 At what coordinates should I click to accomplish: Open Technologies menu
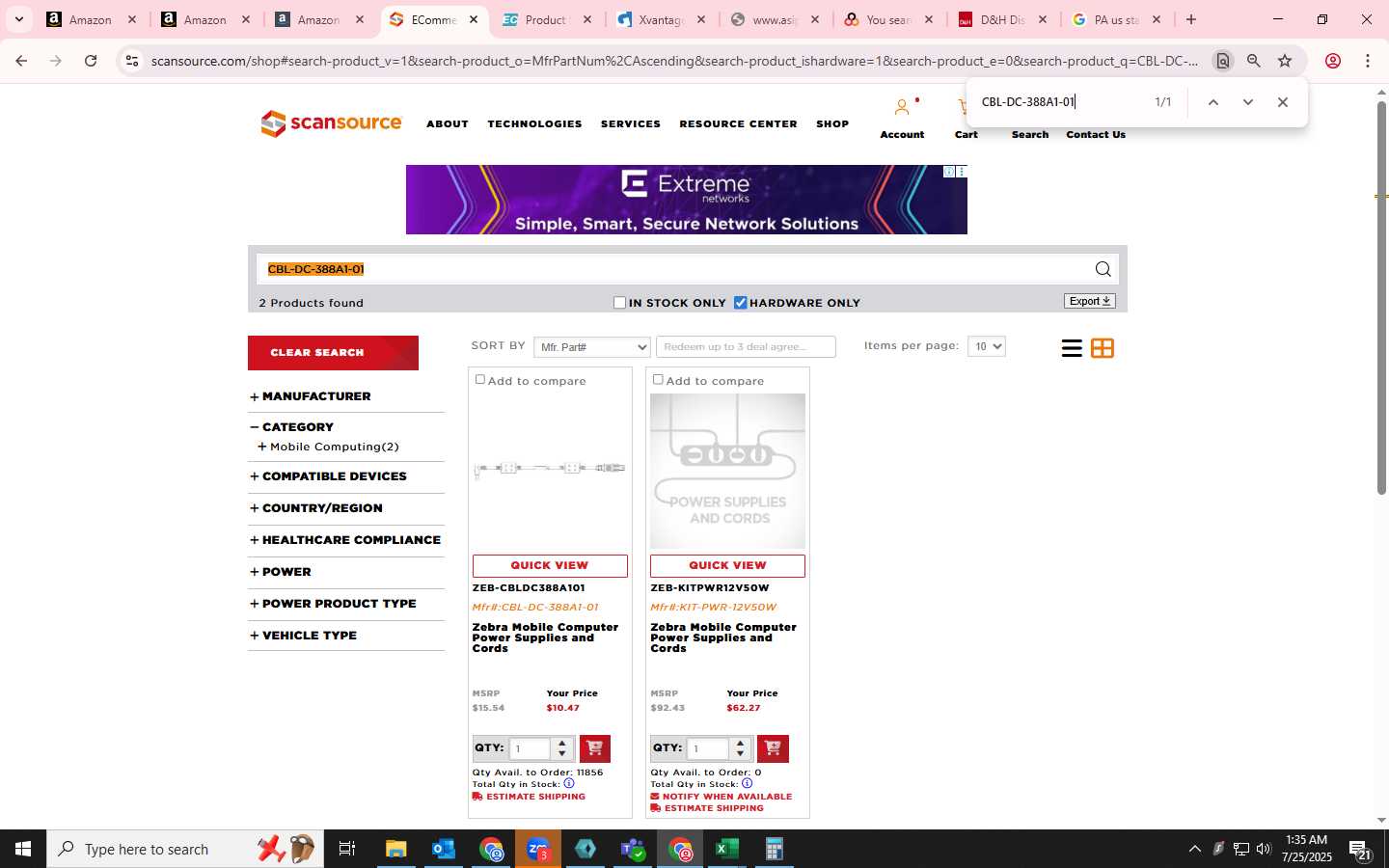click(x=534, y=123)
